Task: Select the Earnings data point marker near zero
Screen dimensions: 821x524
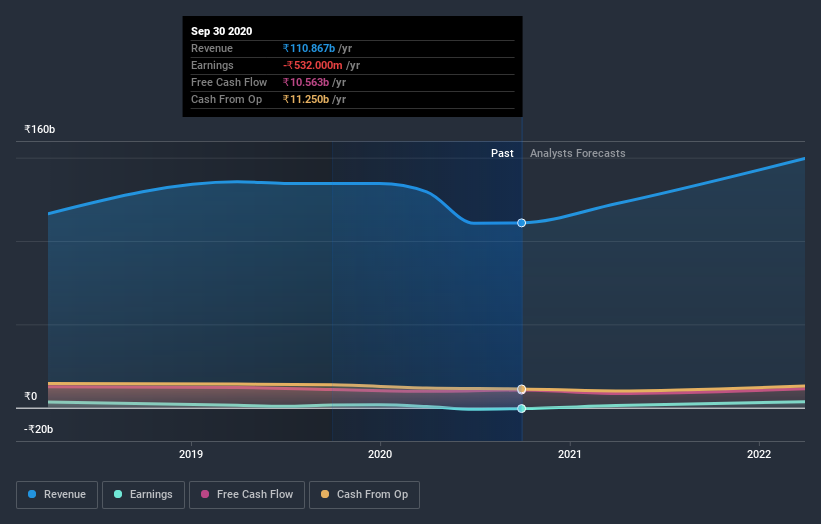Action: coord(522,408)
